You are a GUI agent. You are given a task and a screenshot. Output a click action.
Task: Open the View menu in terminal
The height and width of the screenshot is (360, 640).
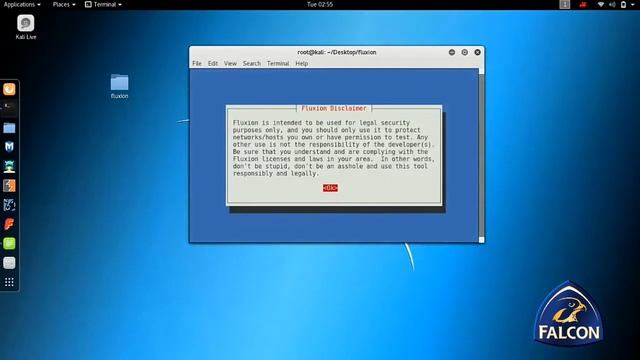[230, 63]
